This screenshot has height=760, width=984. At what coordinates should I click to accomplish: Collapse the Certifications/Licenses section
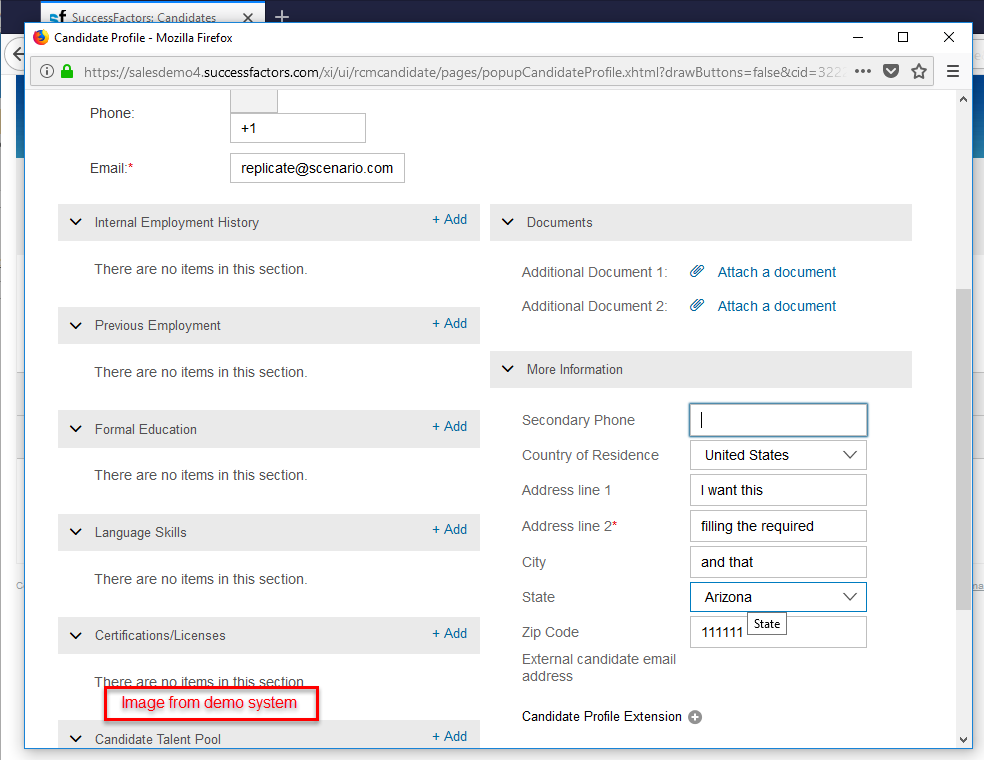coord(76,636)
